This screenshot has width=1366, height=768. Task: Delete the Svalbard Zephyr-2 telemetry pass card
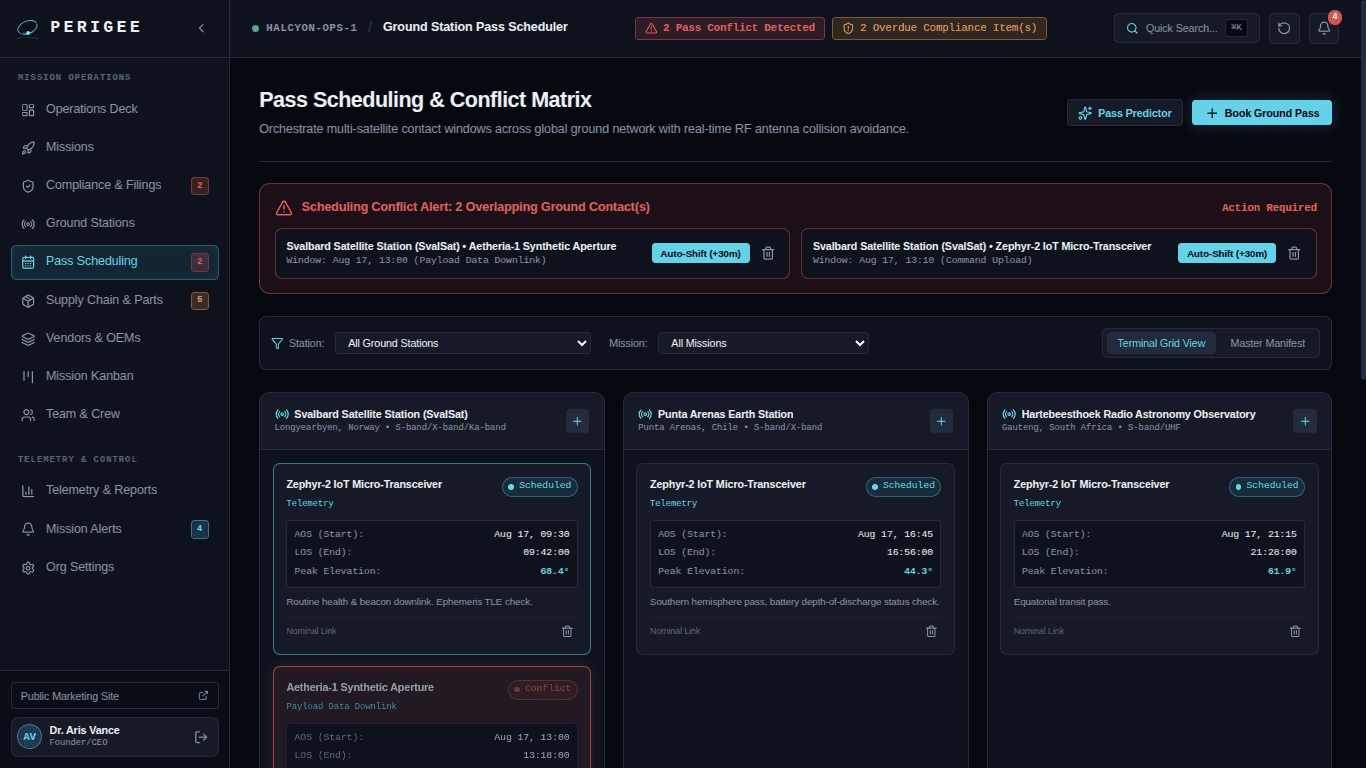pyautogui.click(x=567, y=631)
